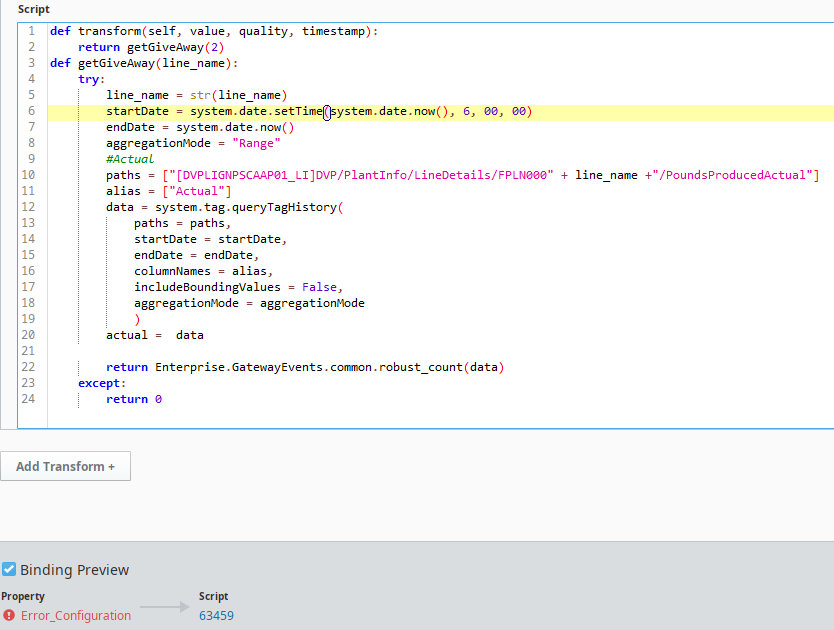The image size is (834, 630).
Task: Click line number 6 in the gutter
Action: coord(31,111)
